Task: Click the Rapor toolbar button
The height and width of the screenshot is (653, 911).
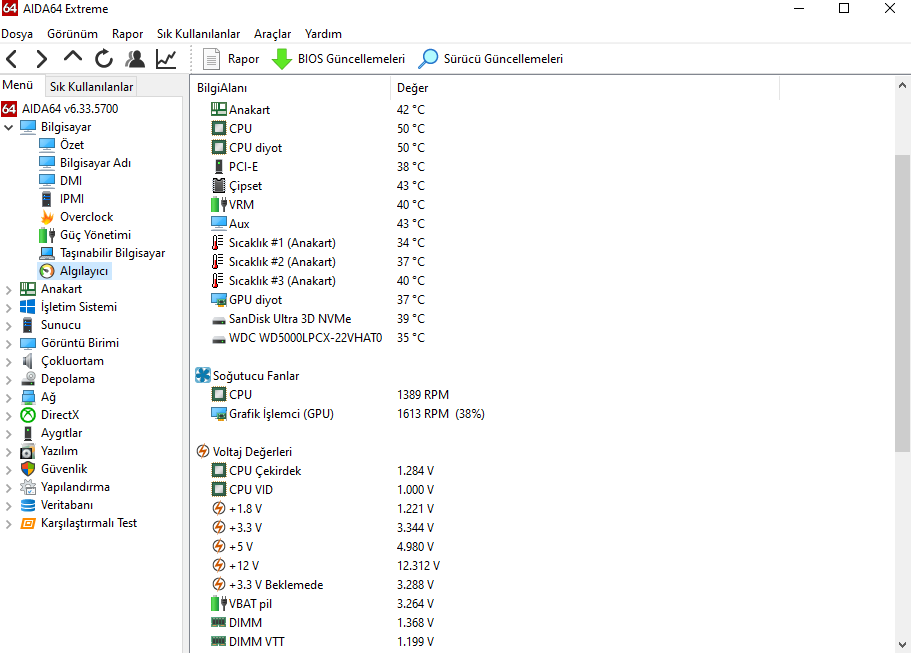Action: point(231,59)
